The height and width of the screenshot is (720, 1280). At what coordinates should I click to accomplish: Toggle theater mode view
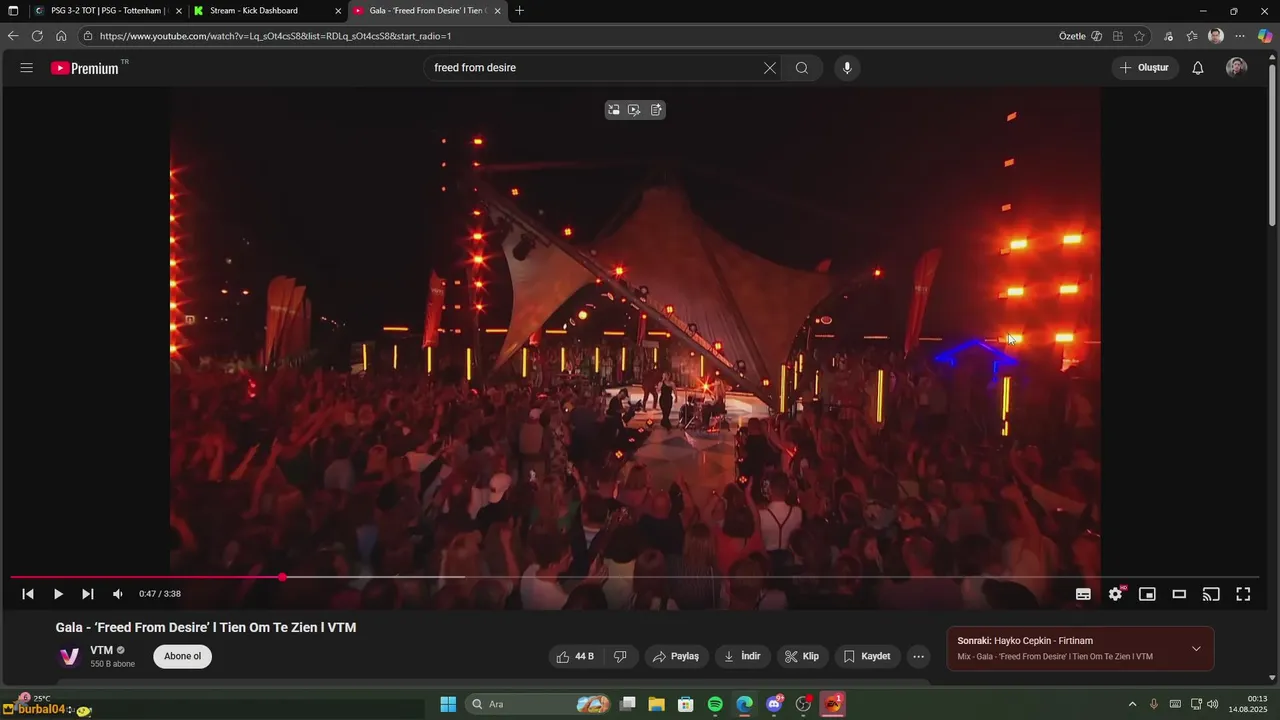tap(1179, 594)
